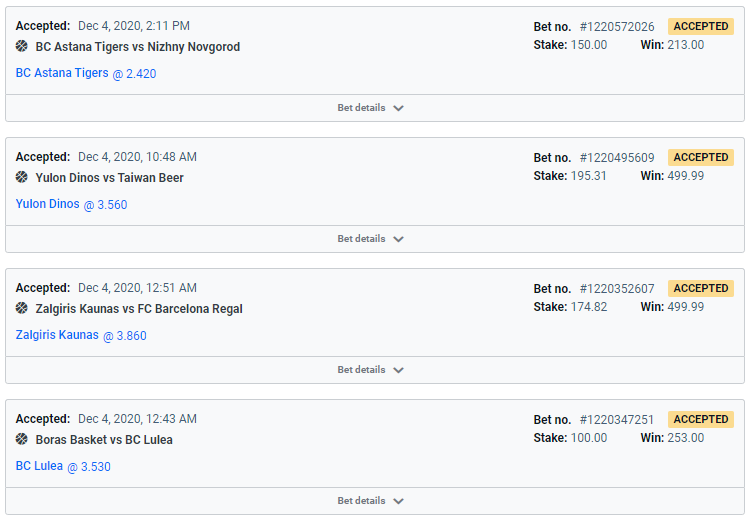Click ACCEPTED badge on bet #1220572026
Image resolution: width=754 pixels, height=521 pixels.
pyautogui.click(x=700, y=26)
